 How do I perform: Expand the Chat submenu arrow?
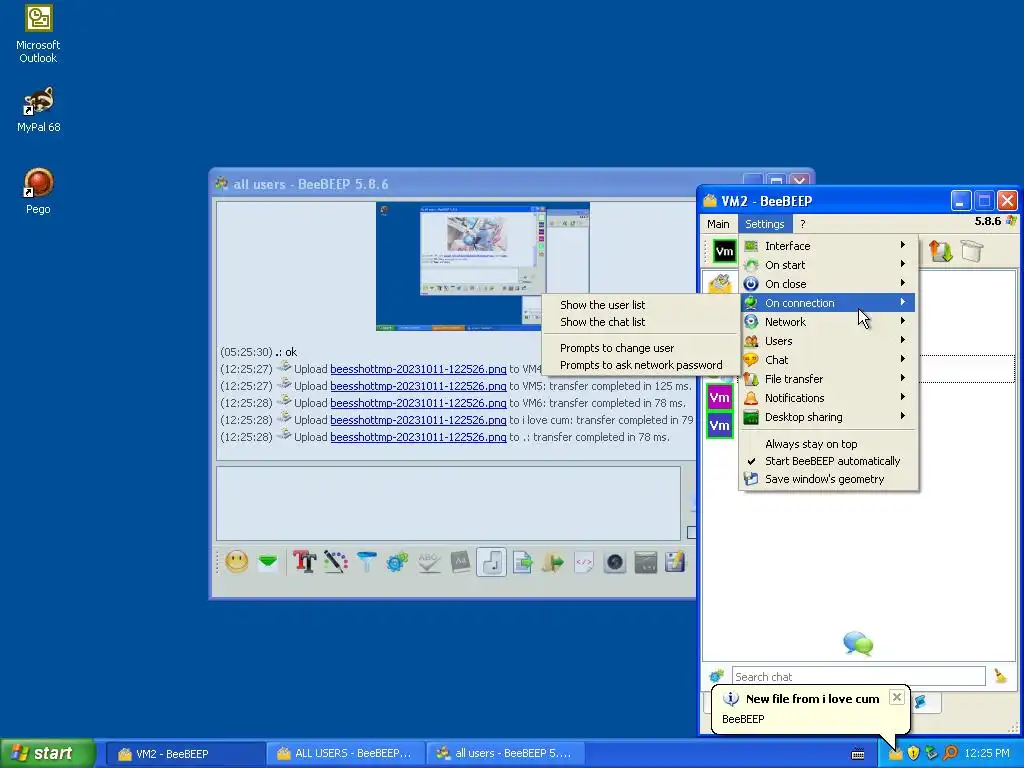(903, 359)
